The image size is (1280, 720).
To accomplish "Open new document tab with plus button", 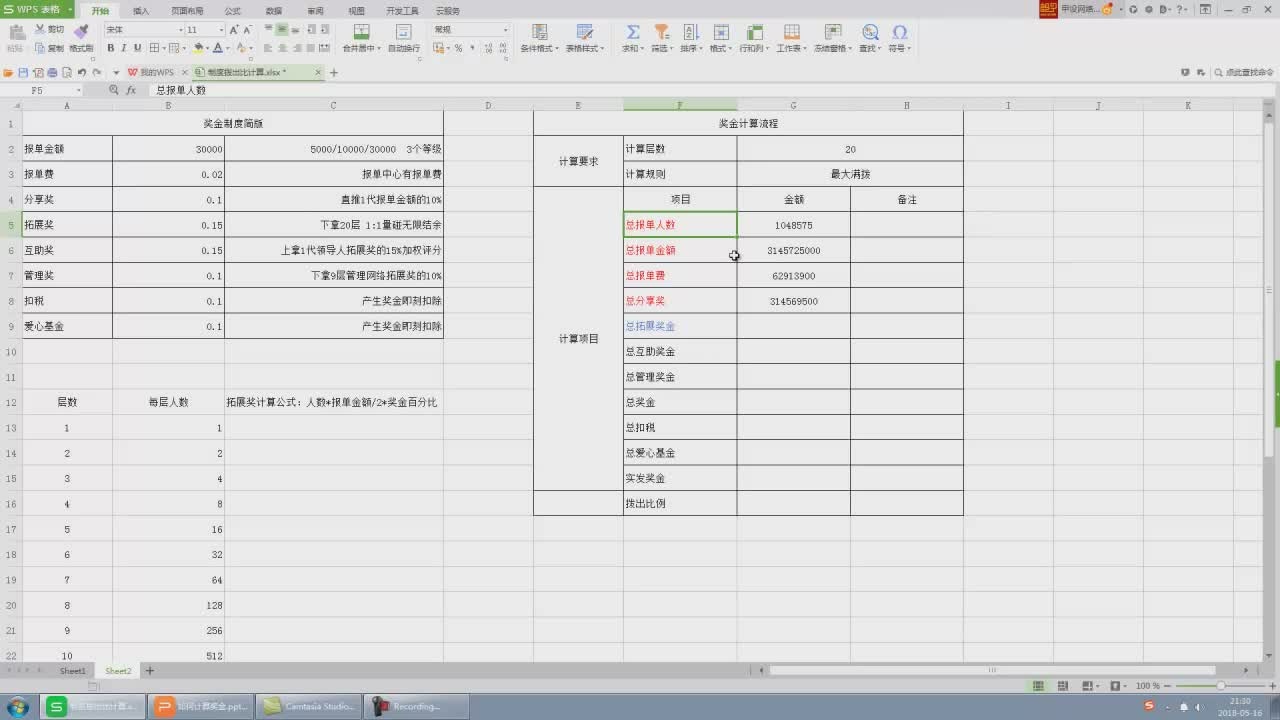I will (x=334, y=73).
